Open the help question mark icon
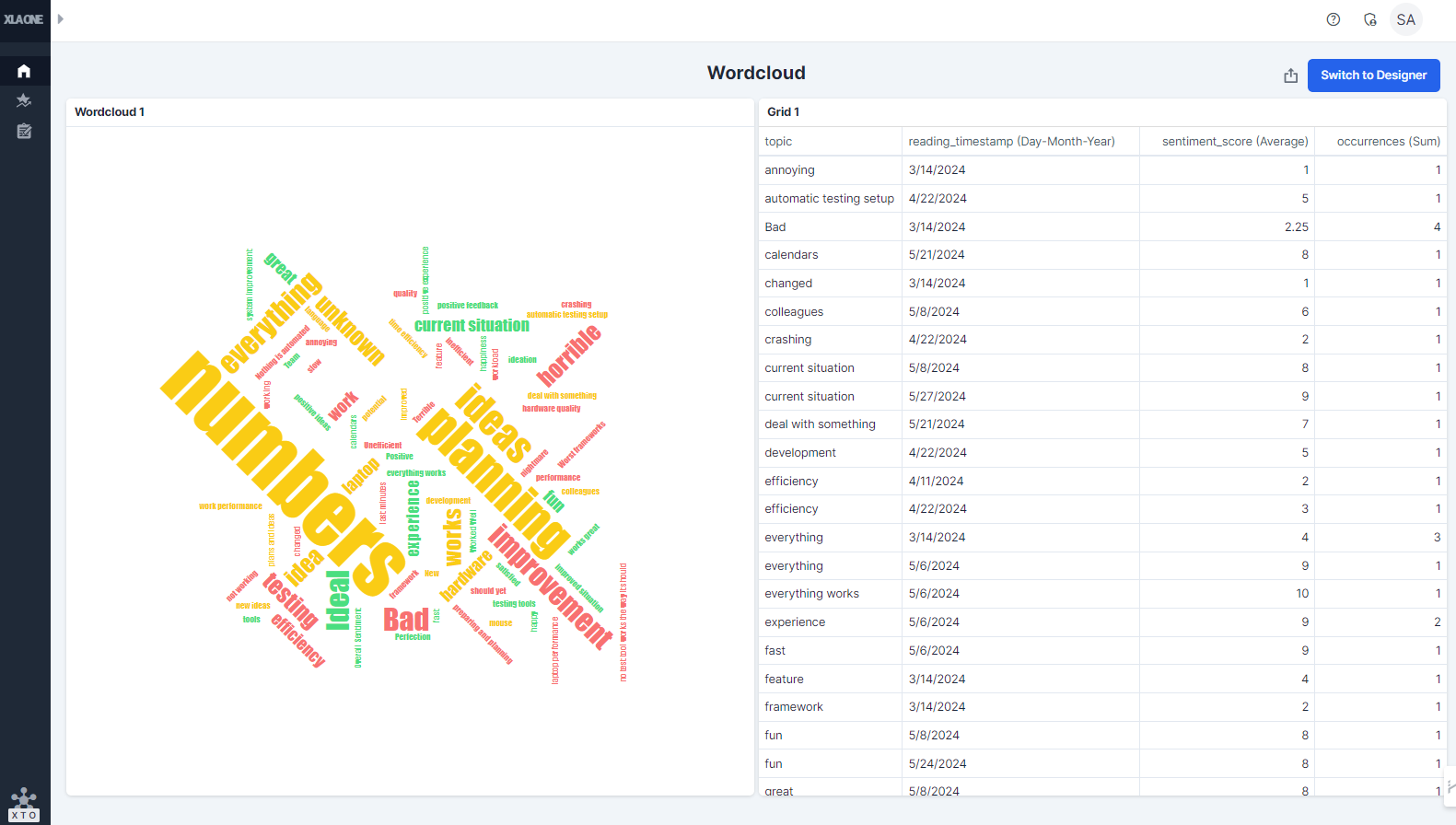 point(1333,19)
